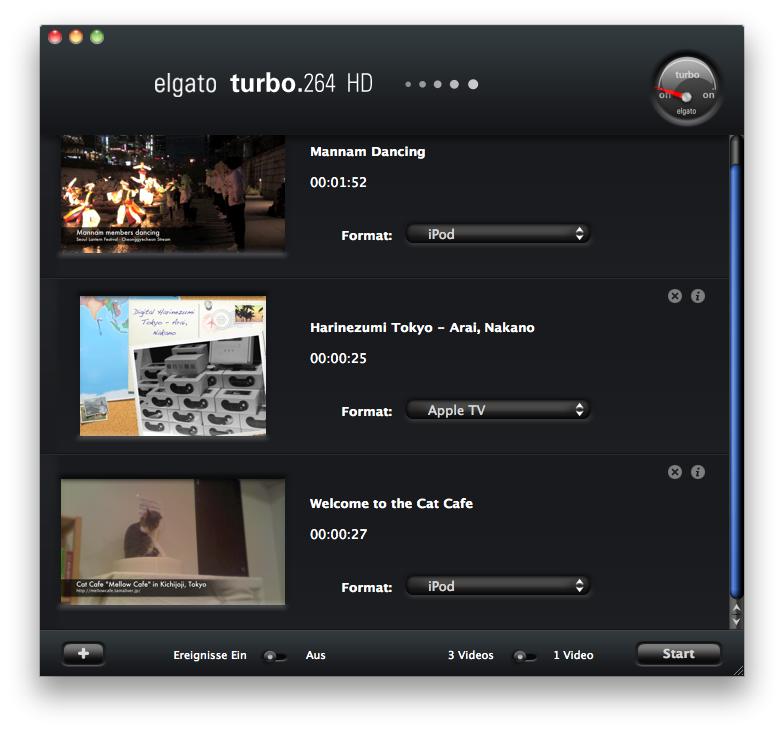Click the Harinezumi Tokyo – Arai, Nakano title
This screenshot has width=784, height=731.
(x=422, y=328)
